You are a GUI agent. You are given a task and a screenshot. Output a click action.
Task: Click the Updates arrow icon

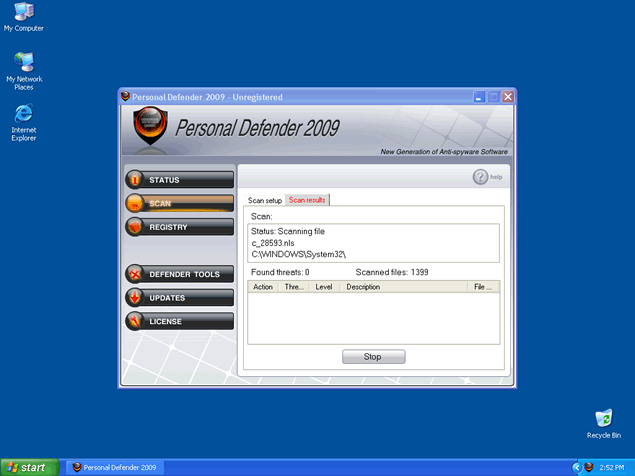click(135, 298)
